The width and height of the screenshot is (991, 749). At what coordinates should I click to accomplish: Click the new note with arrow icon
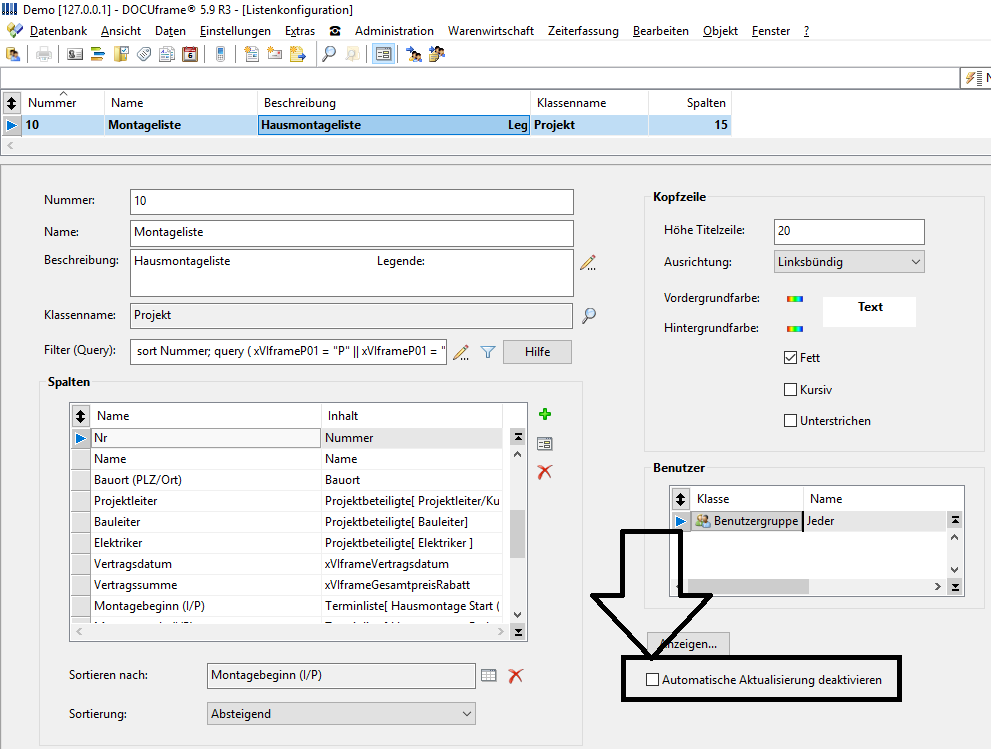[298, 54]
